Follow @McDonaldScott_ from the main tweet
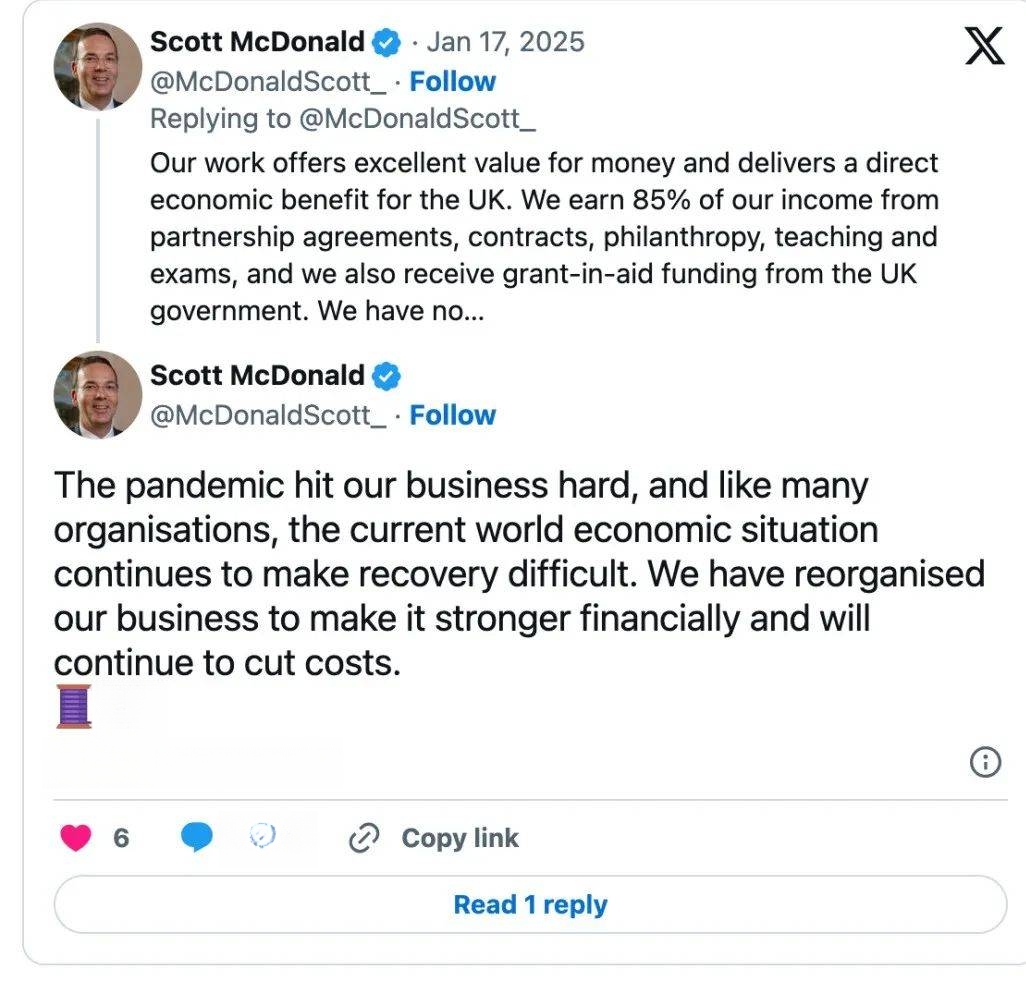 tap(453, 415)
